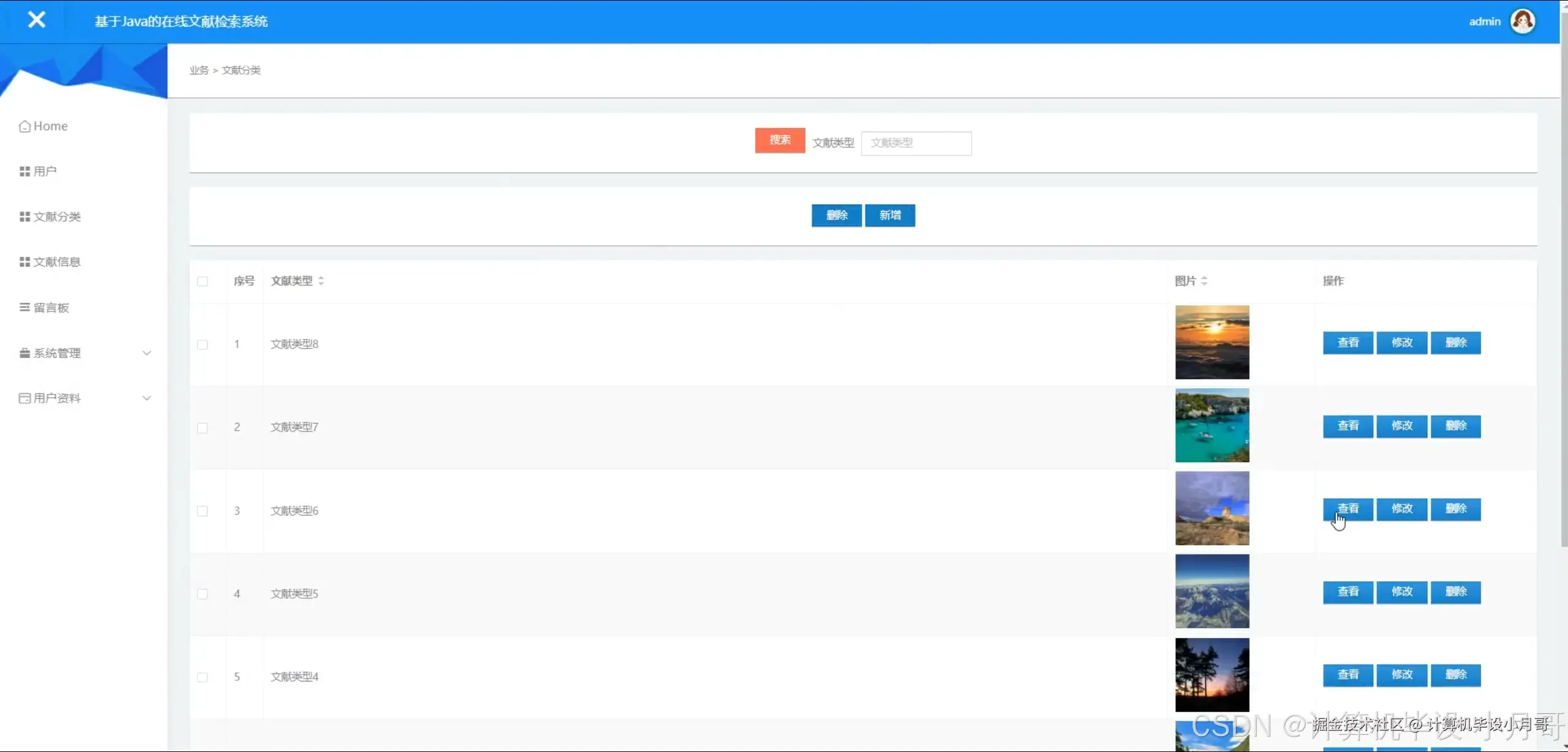Viewport: 1568px width, 752px height.
Task: Click the card icon beside 用户资料
Action: tap(24, 398)
